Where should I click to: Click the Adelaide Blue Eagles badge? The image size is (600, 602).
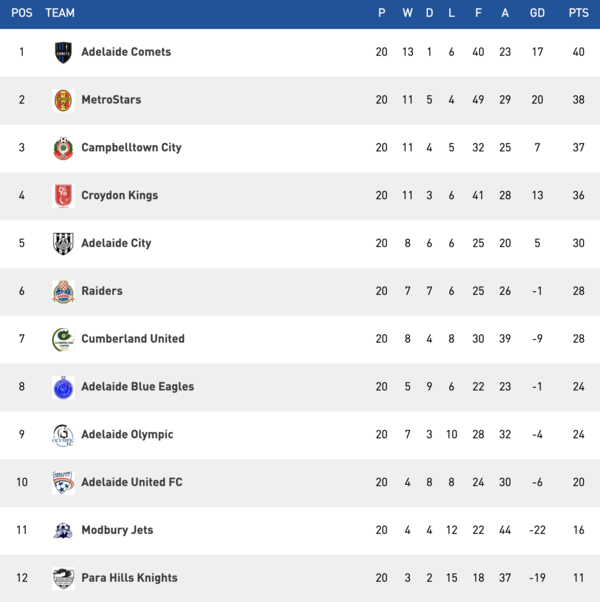63,387
